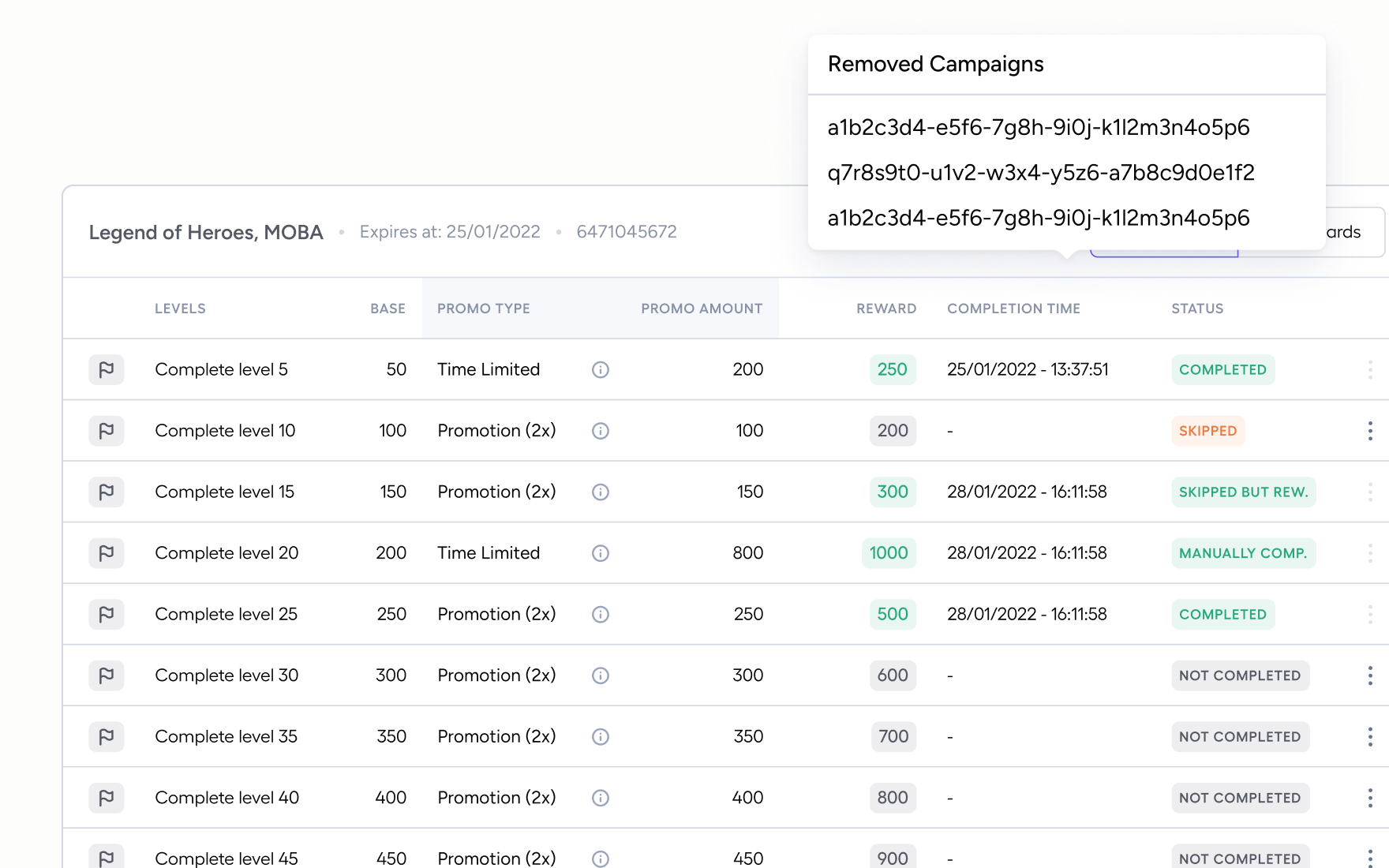Click the flag icon for Complete level 5
Viewport: 1389px width, 868px height.
tap(107, 369)
